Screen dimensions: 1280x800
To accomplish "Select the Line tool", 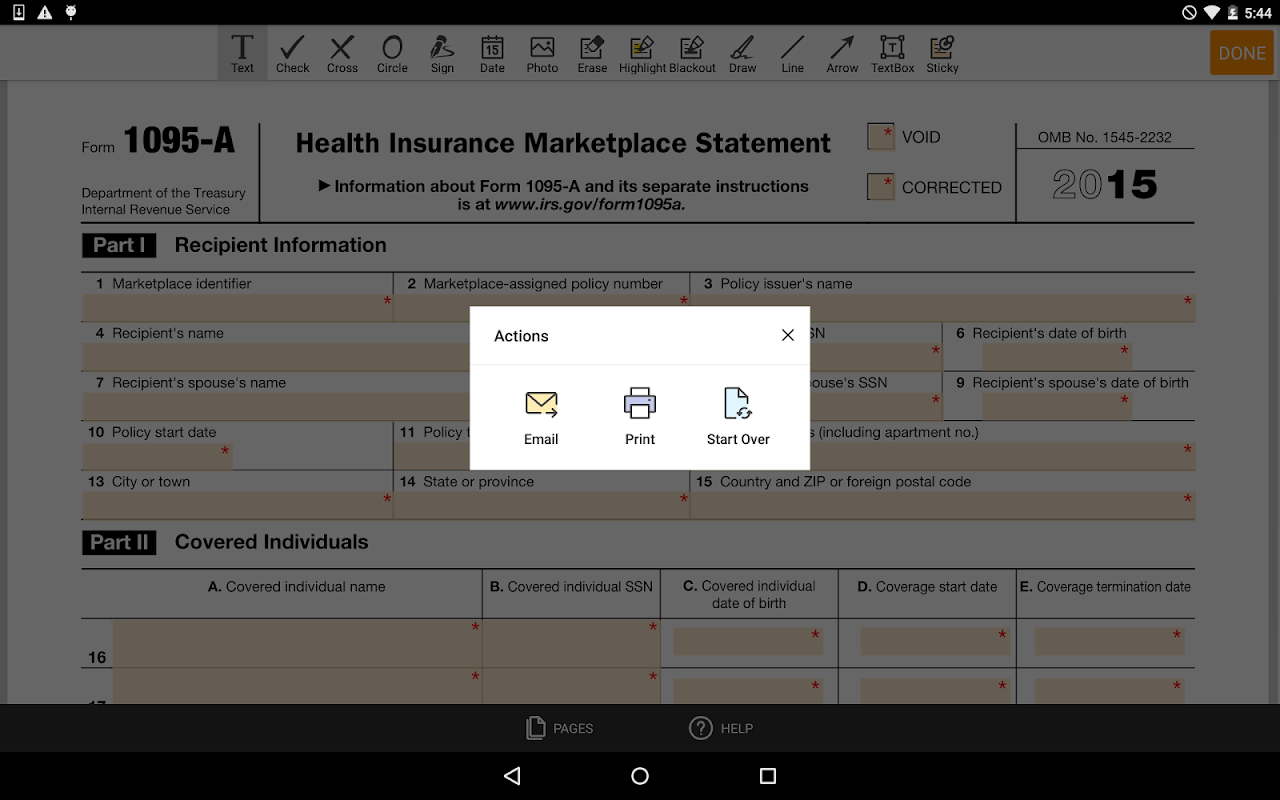I will click(x=792, y=53).
